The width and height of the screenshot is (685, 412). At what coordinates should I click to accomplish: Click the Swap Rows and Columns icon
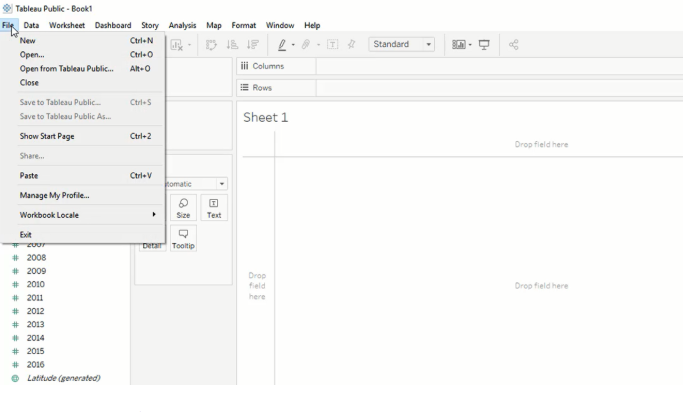tap(211, 45)
